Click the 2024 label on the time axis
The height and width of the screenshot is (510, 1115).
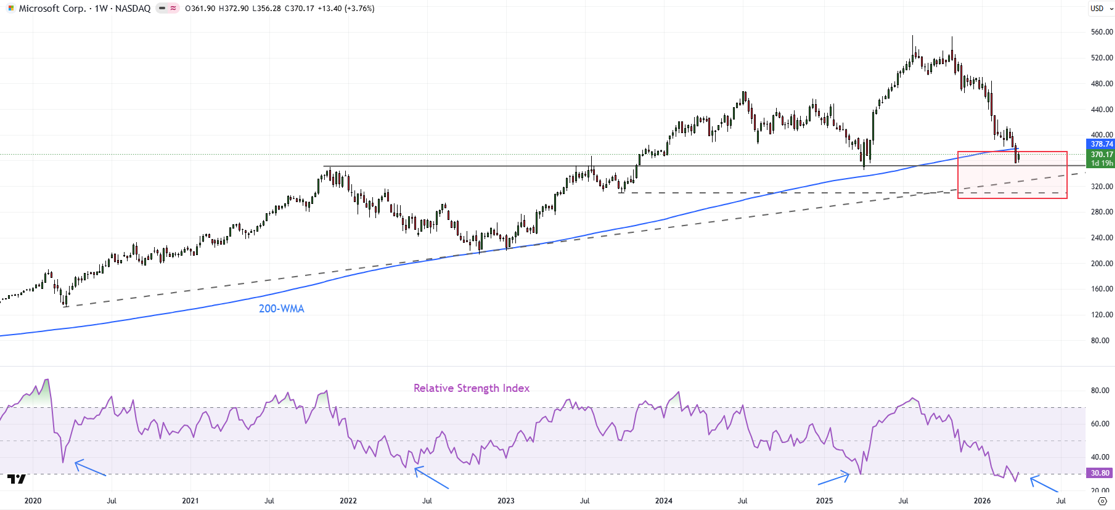point(664,501)
